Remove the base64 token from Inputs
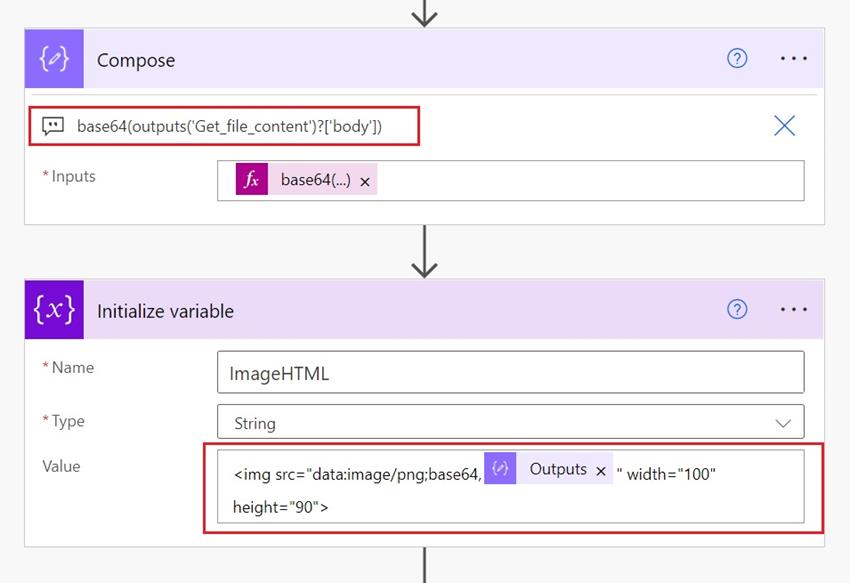850x583 pixels. point(363,181)
